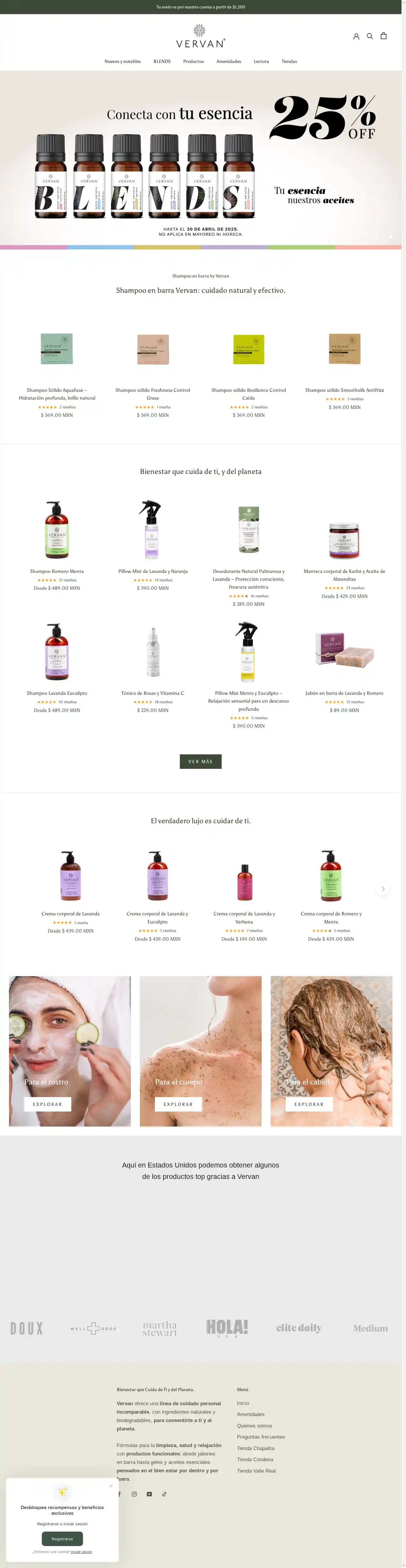The image size is (406, 1568).
Task: Click the Vervan logo in the header
Action: click(200, 36)
